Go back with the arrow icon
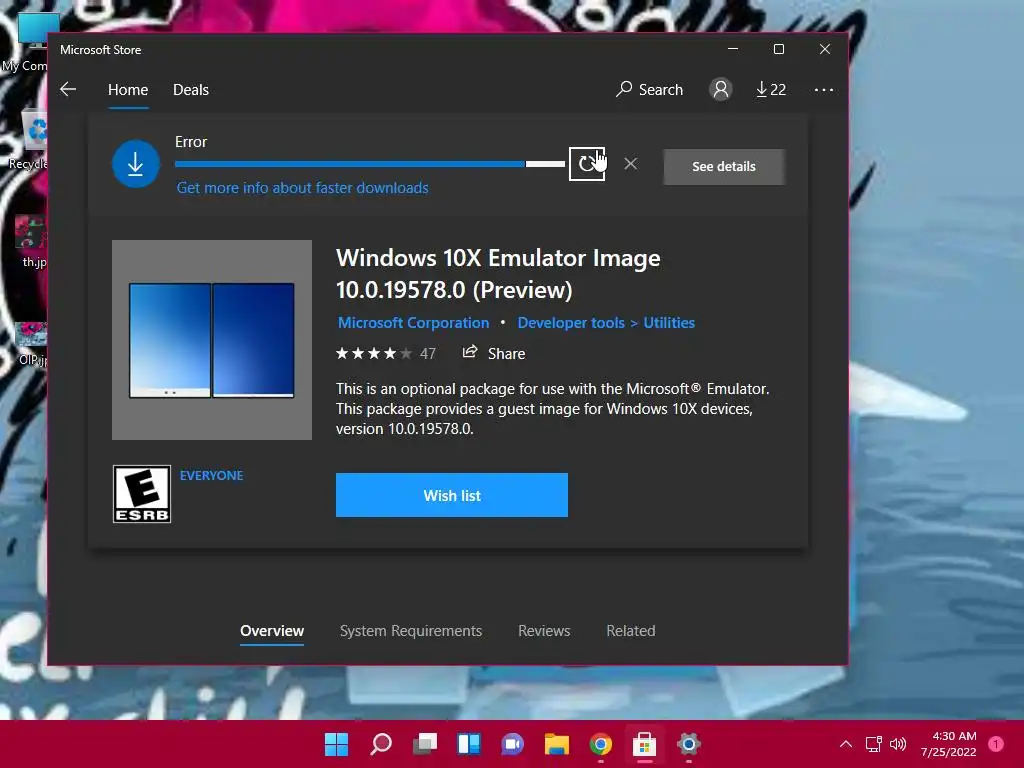 coord(68,89)
